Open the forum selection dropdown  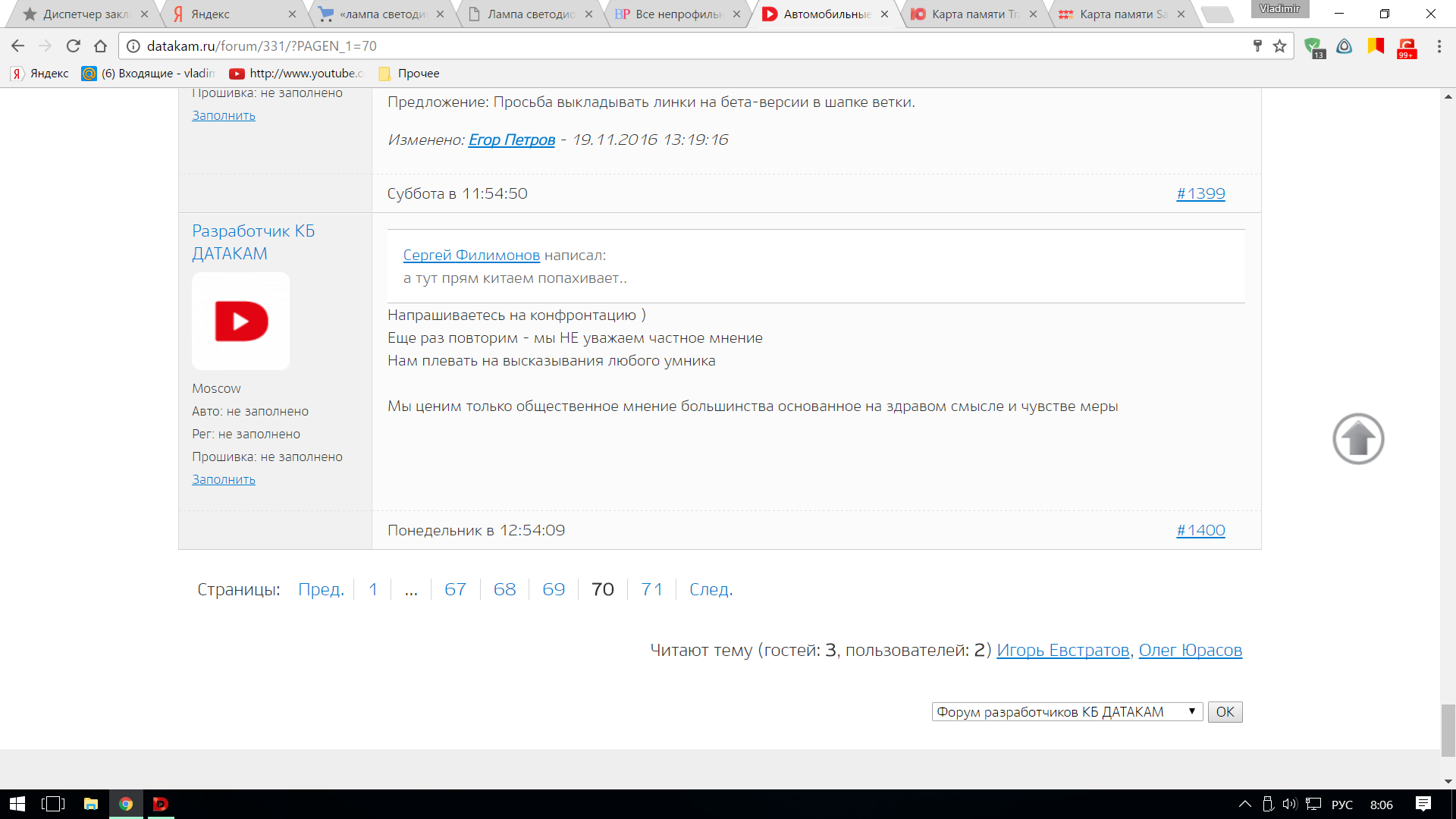[x=1066, y=712]
